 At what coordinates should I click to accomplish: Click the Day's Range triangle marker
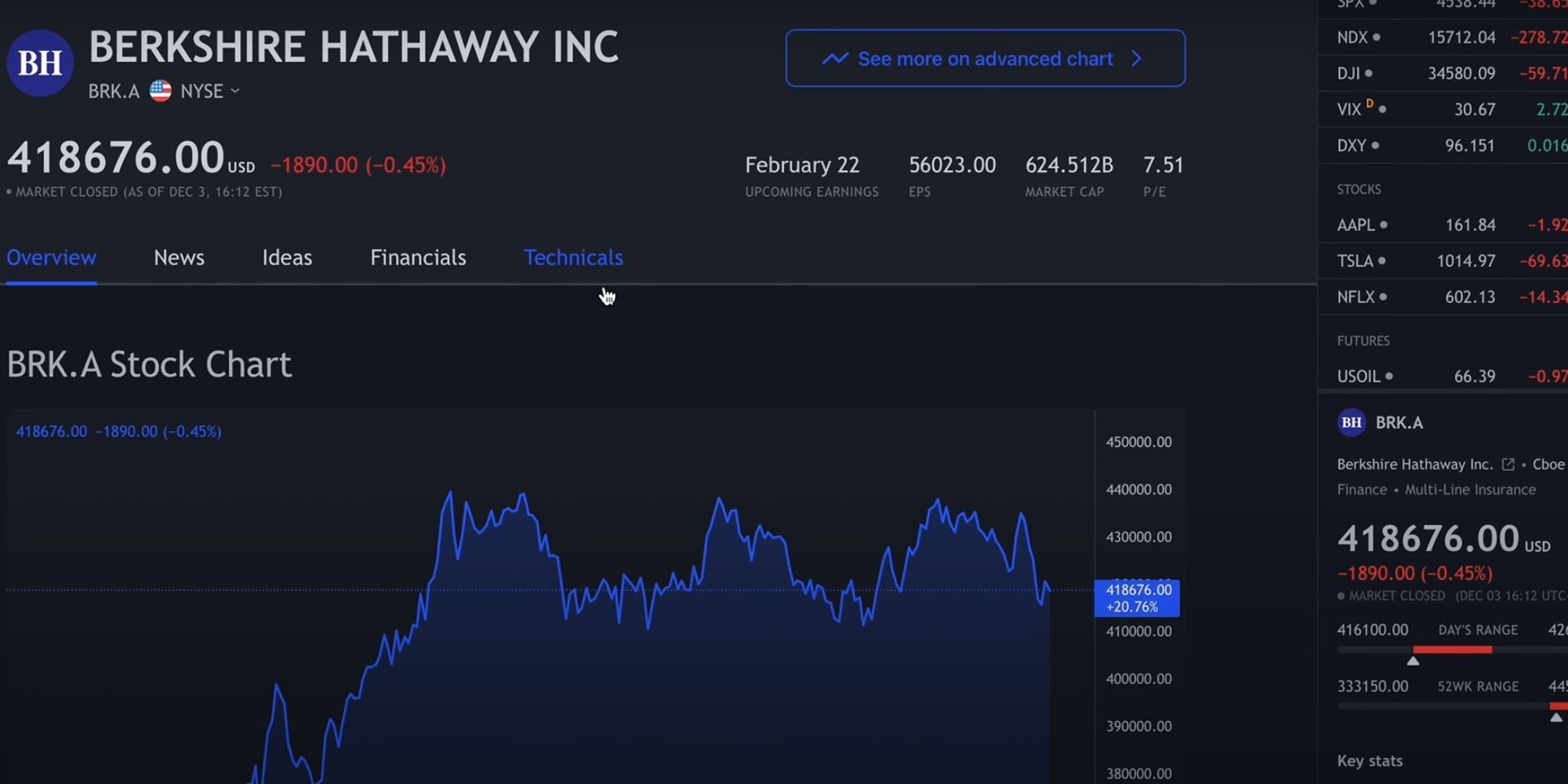tap(1413, 662)
